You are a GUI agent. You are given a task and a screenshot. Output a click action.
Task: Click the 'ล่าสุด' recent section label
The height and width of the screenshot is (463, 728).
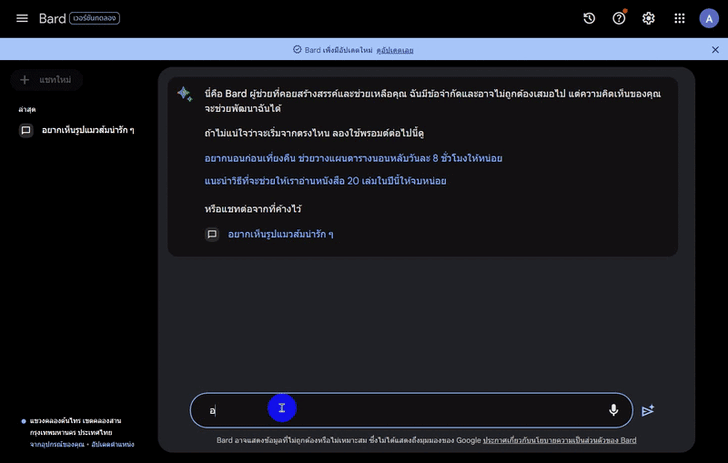point(27,110)
